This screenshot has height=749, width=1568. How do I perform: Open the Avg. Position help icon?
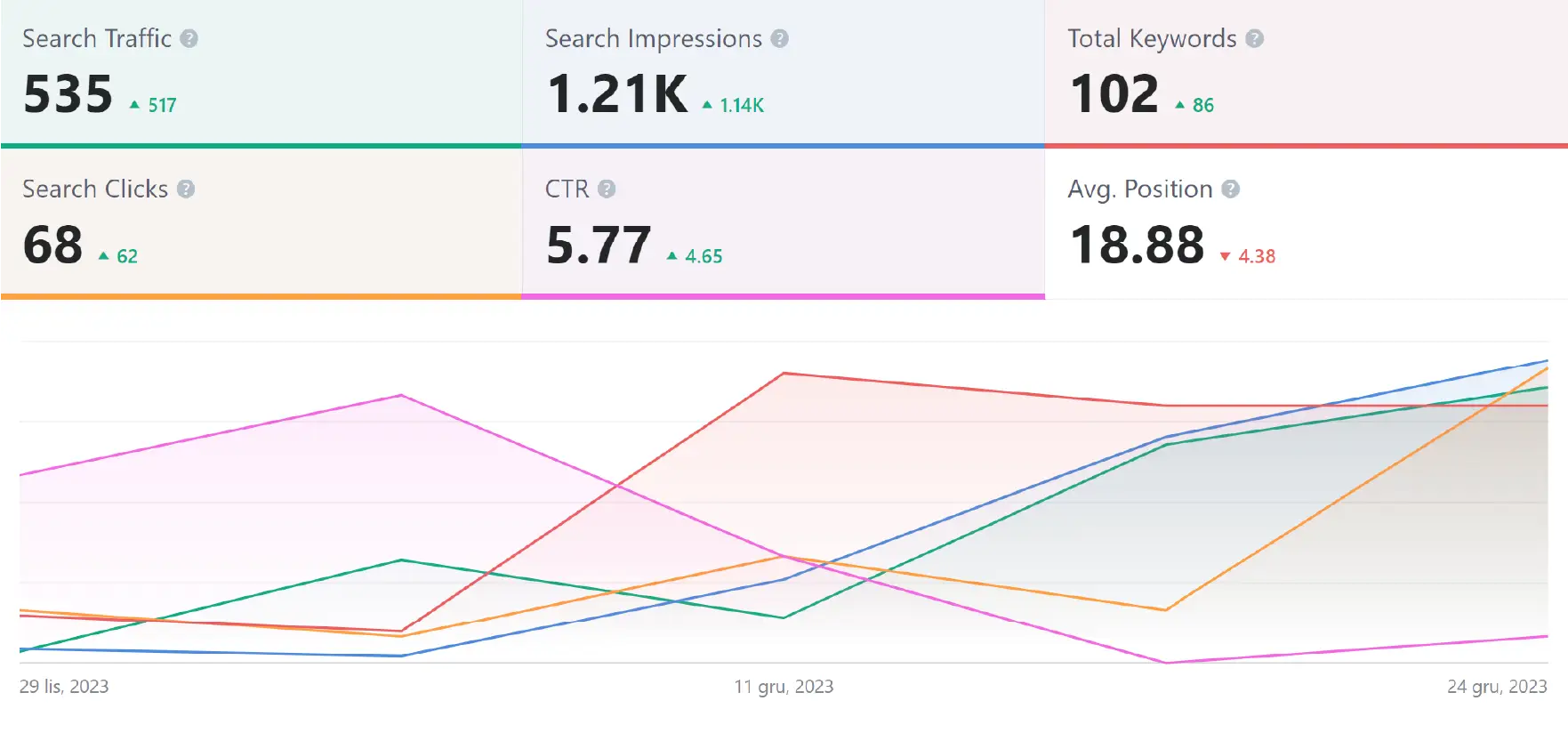tap(1230, 189)
